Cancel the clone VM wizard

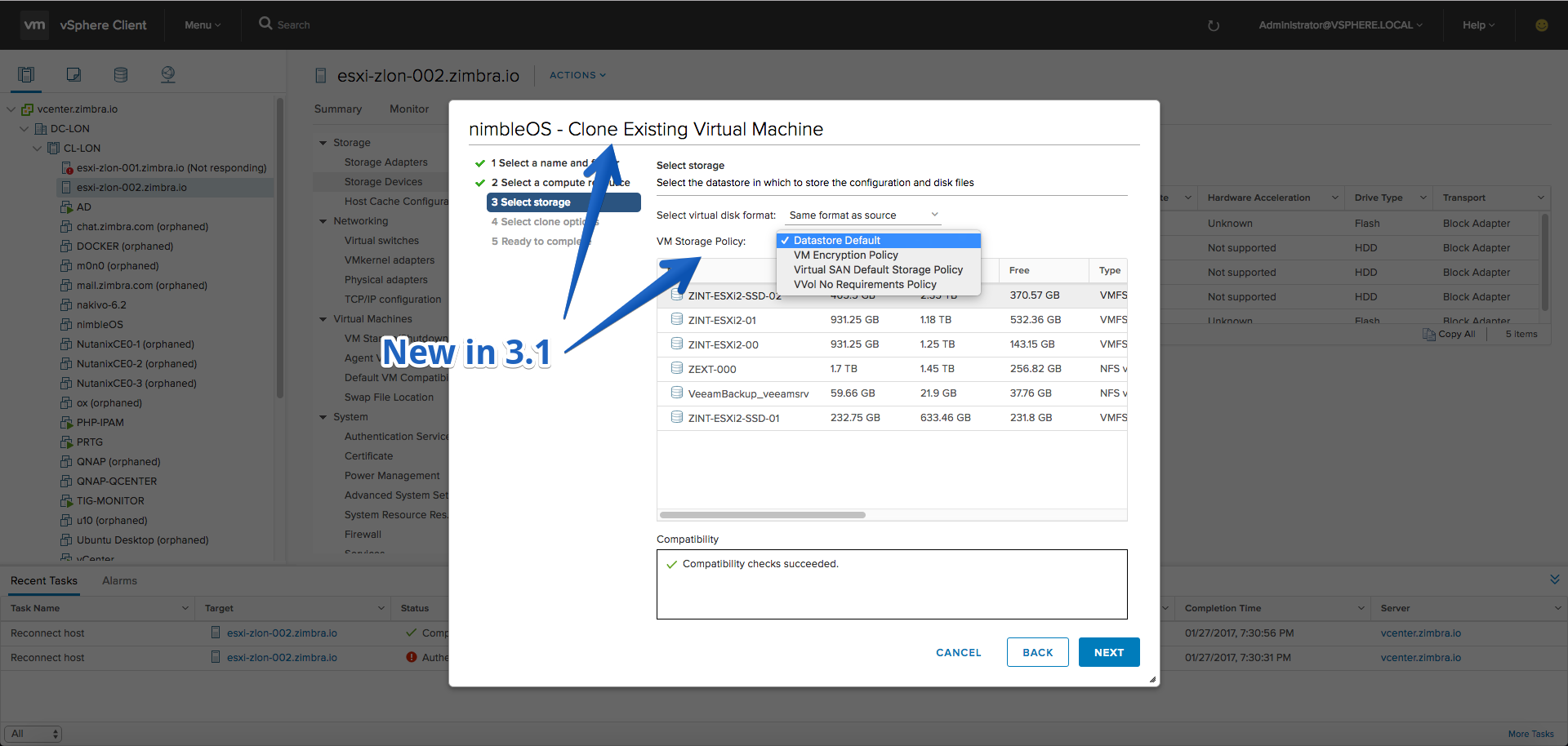[x=959, y=652]
